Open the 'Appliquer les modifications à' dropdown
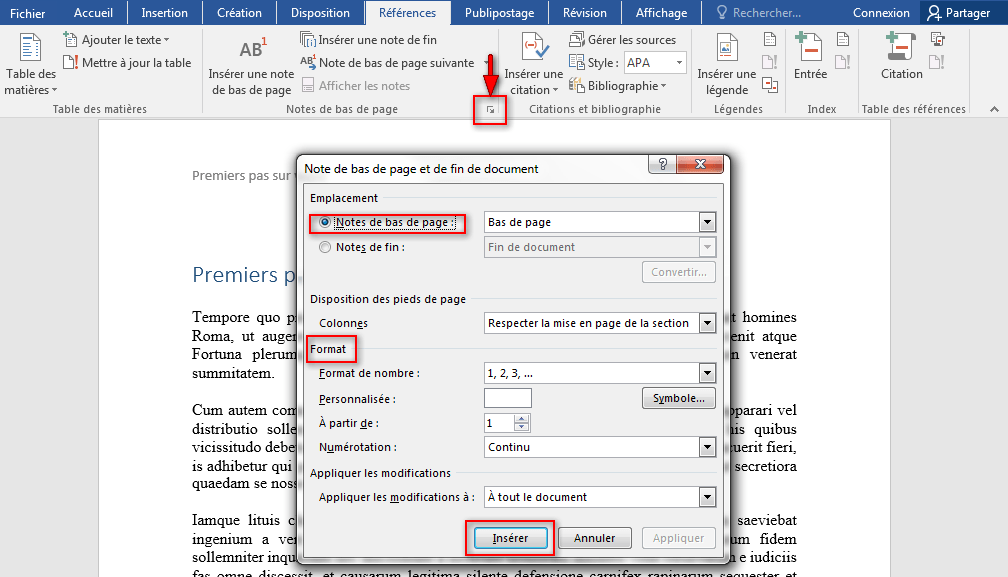This screenshot has width=1008, height=577. pyautogui.click(x=707, y=497)
